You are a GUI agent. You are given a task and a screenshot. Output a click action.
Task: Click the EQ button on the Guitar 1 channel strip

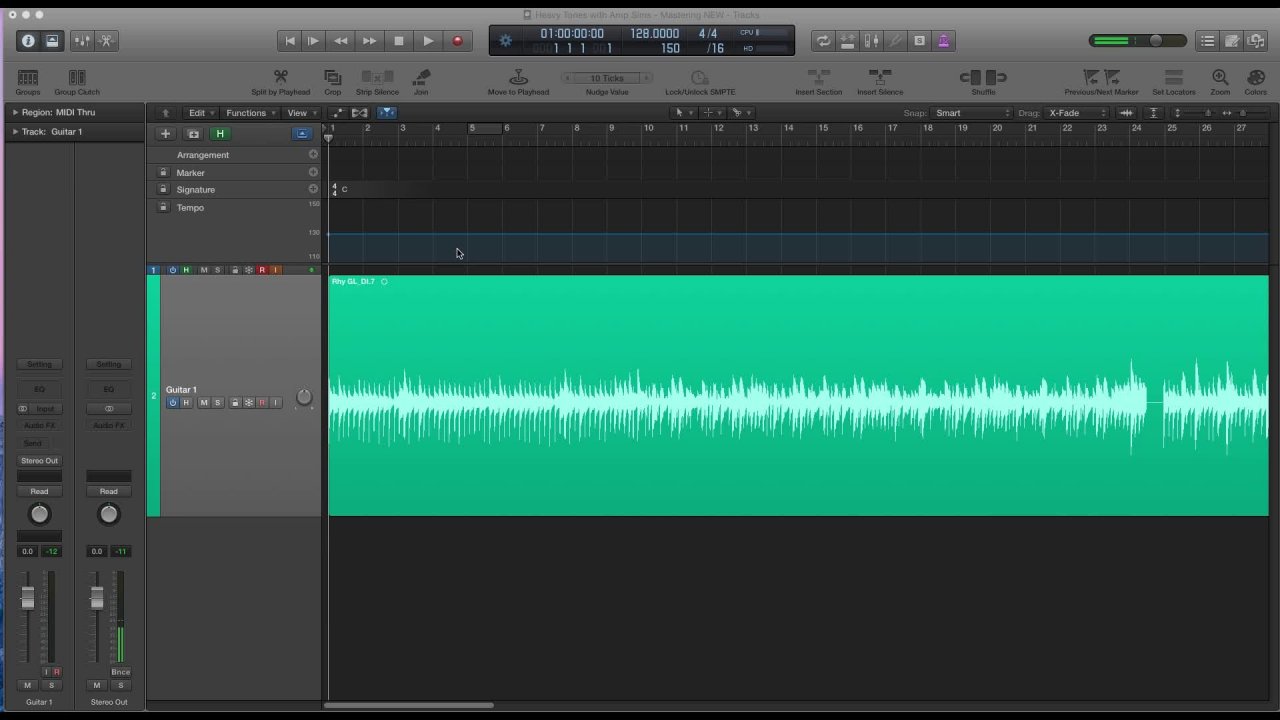tap(39, 389)
